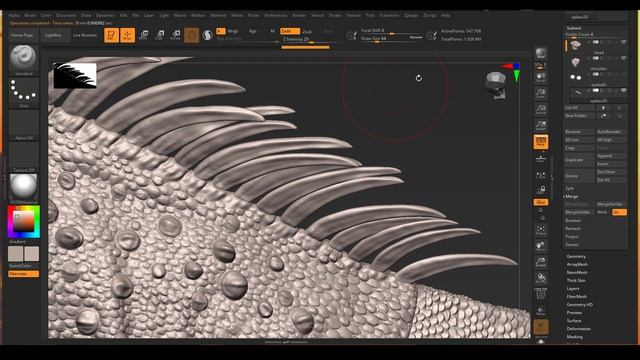
Task: Click the Append subtool button
Action: click(x=611, y=156)
